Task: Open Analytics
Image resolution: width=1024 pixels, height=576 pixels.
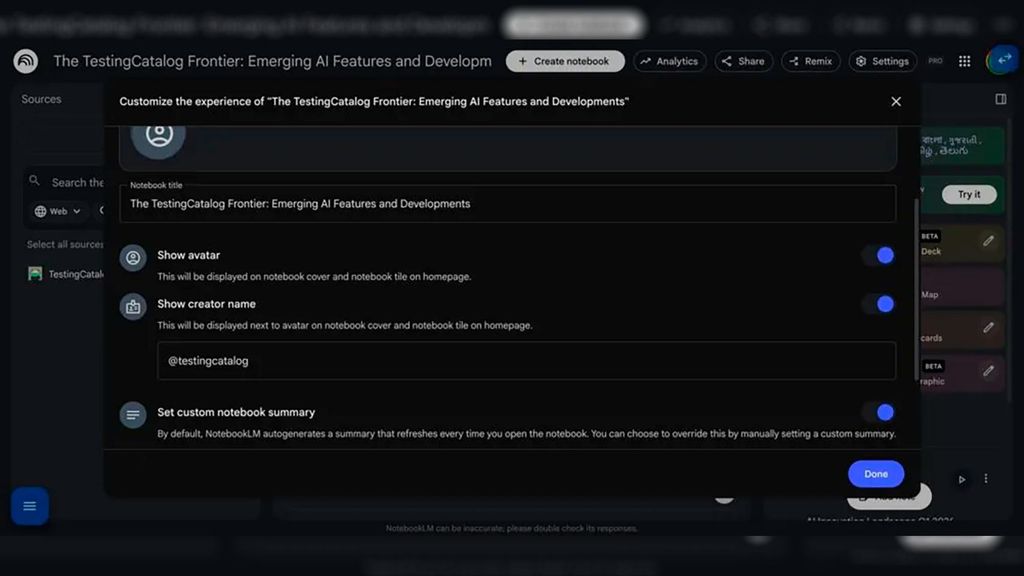Action: click(x=669, y=61)
